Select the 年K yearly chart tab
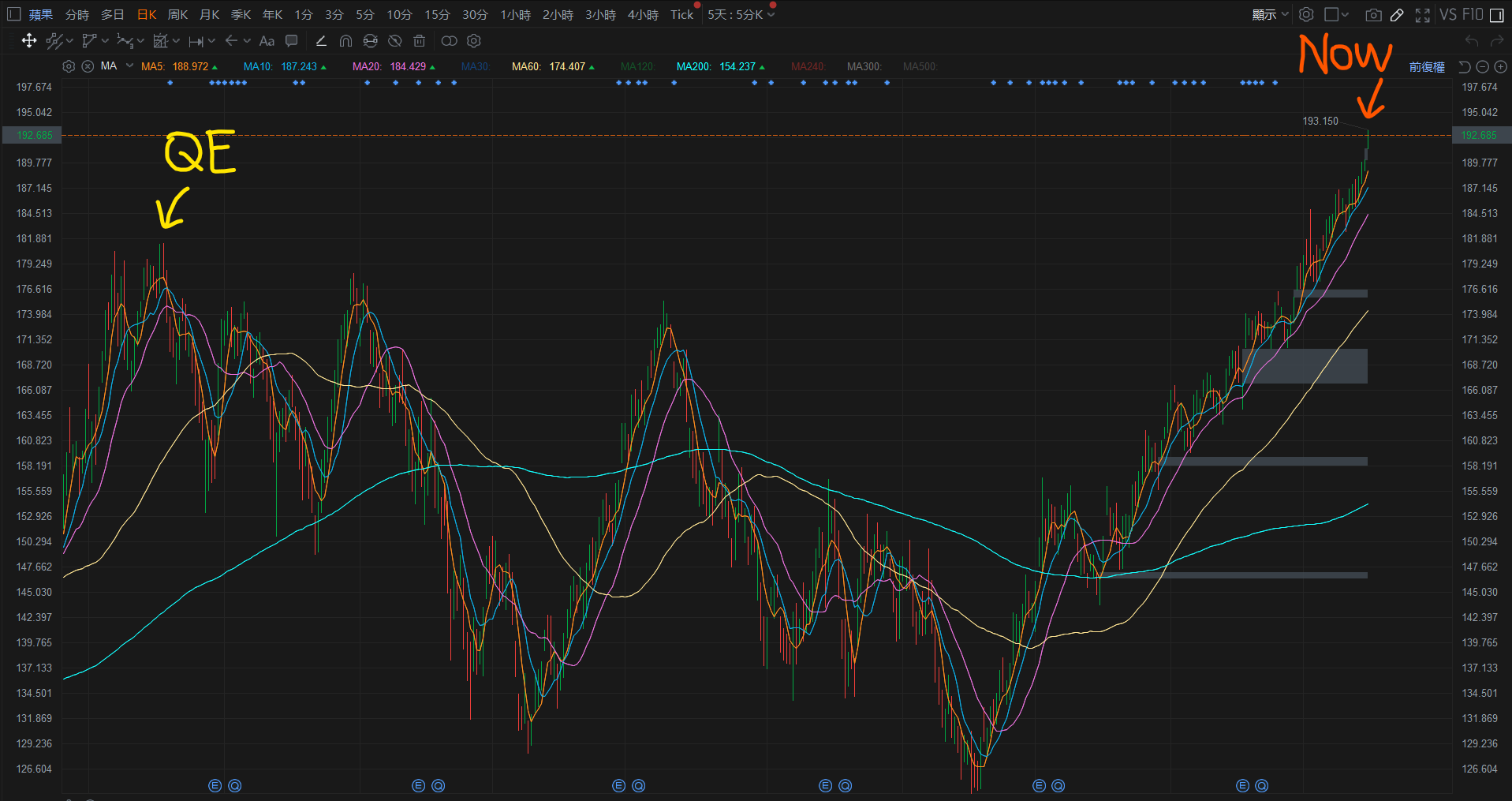This screenshot has width=1512, height=801. tap(273, 15)
